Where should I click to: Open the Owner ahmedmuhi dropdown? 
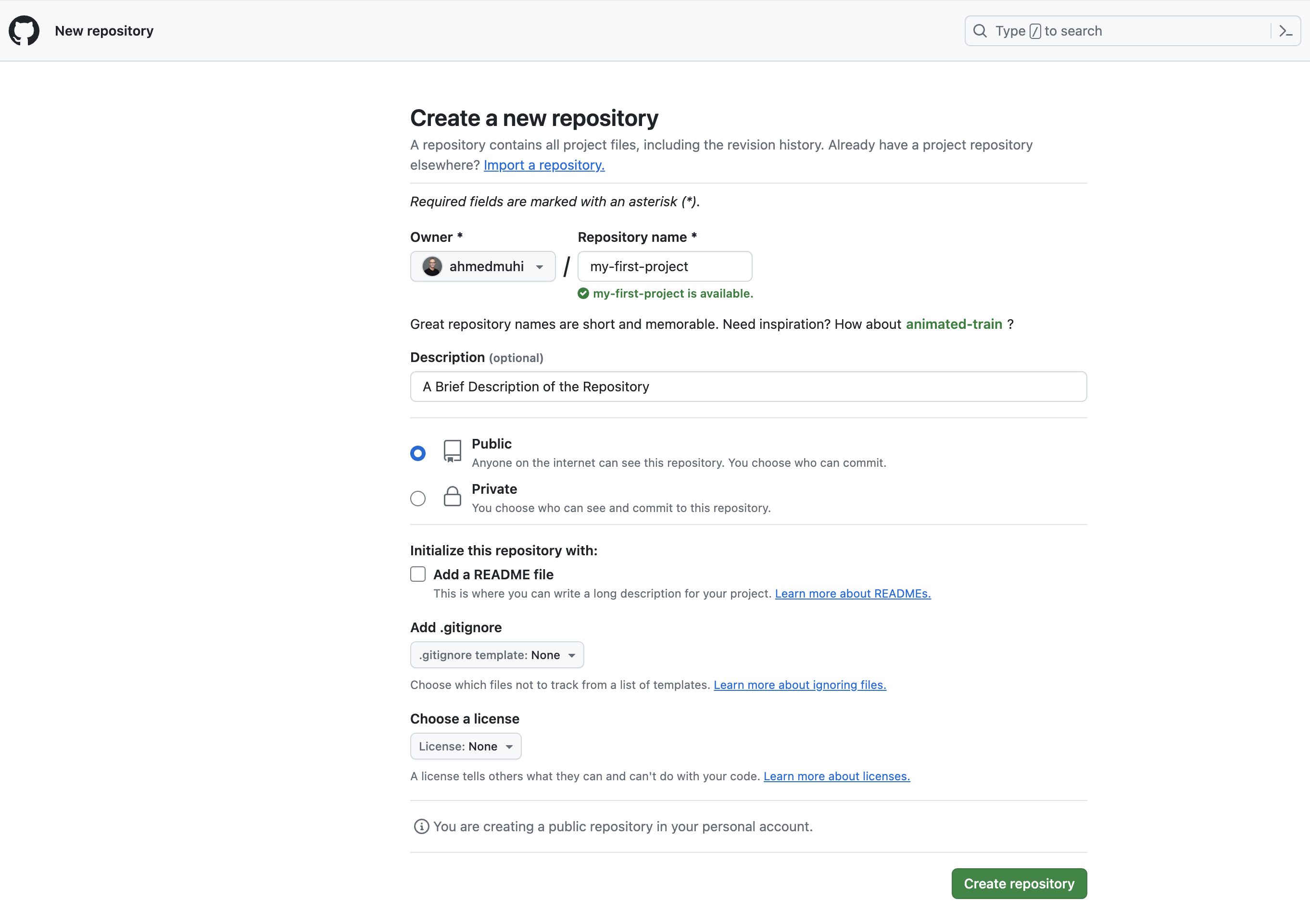tap(483, 266)
